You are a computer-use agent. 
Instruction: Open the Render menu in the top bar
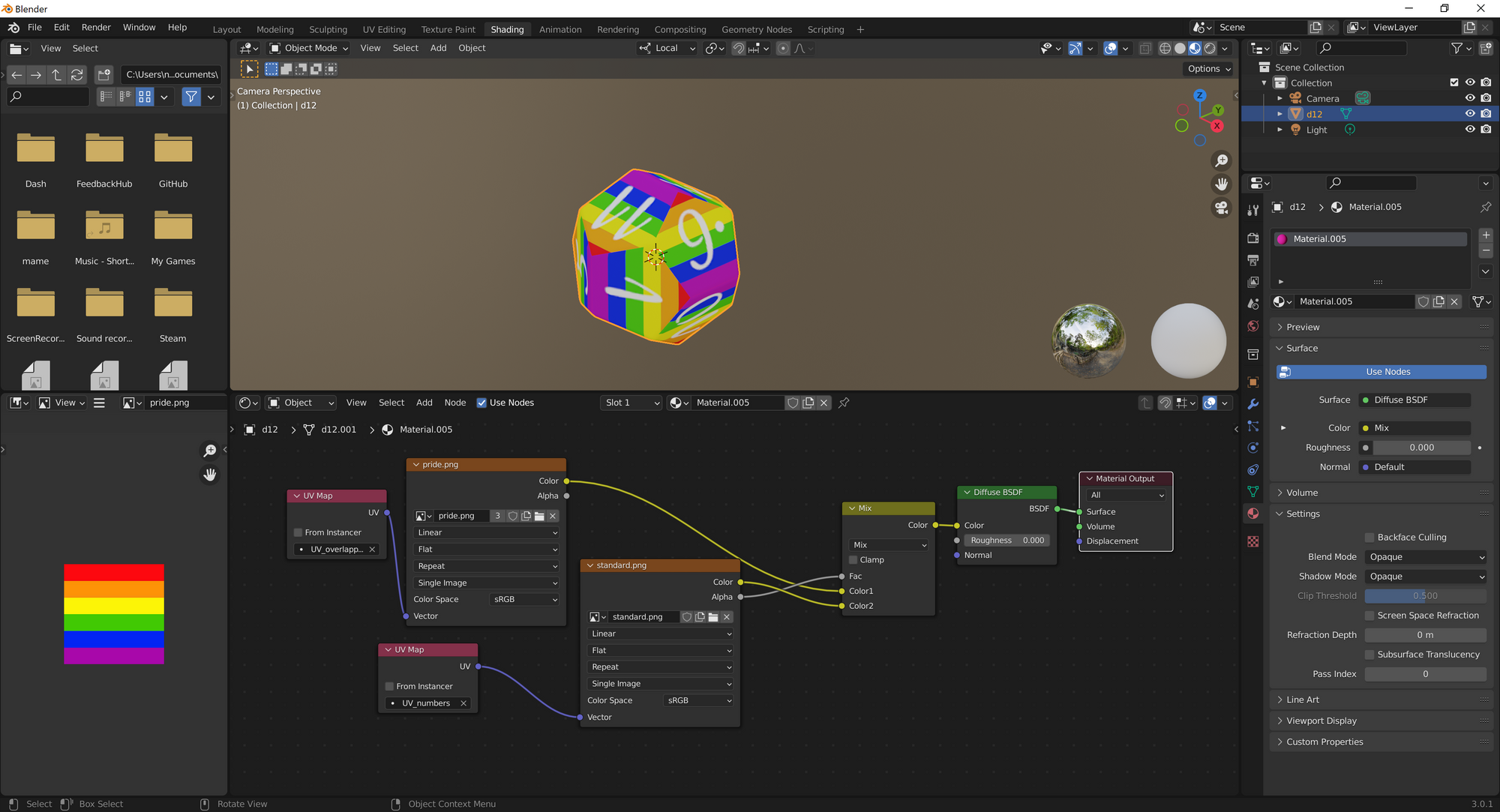click(96, 27)
